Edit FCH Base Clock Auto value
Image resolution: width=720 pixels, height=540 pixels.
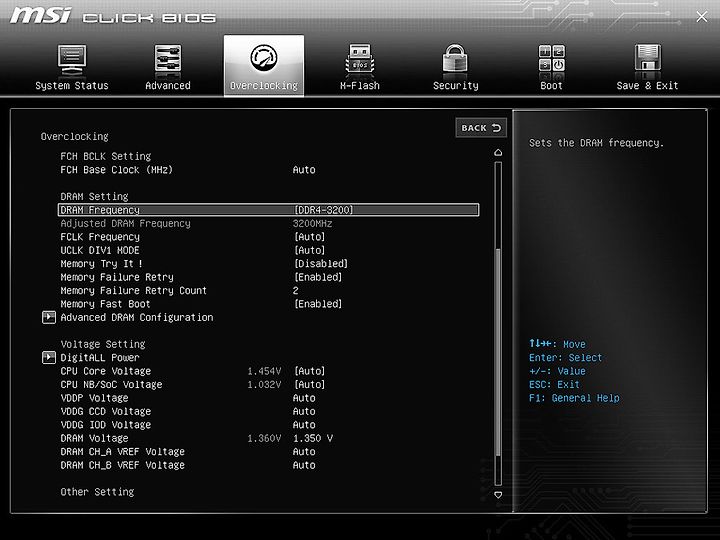click(x=304, y=170)
